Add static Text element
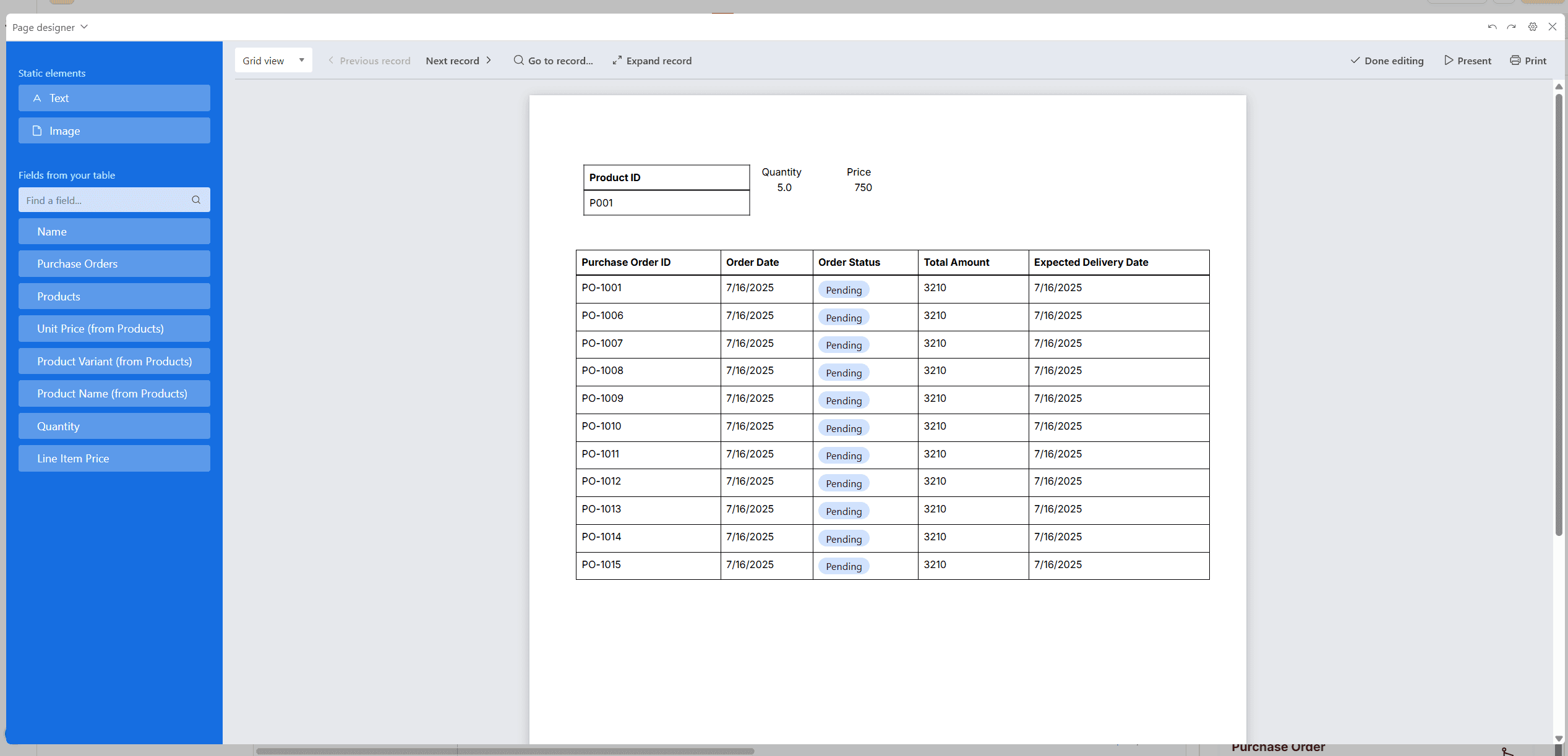 pyautogui.click(x=114, y=98)
